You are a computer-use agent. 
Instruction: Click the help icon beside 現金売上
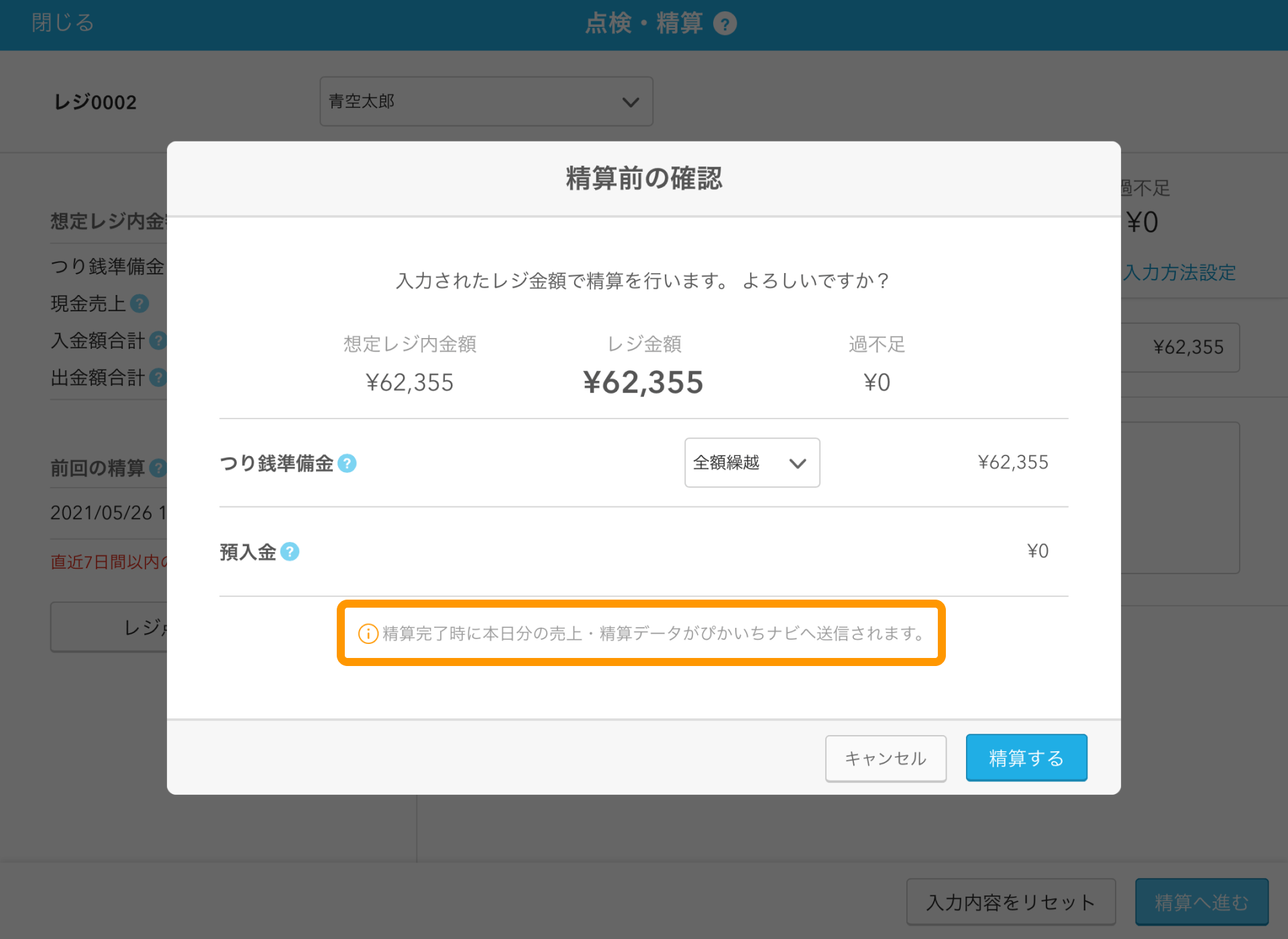click(140, 304)
